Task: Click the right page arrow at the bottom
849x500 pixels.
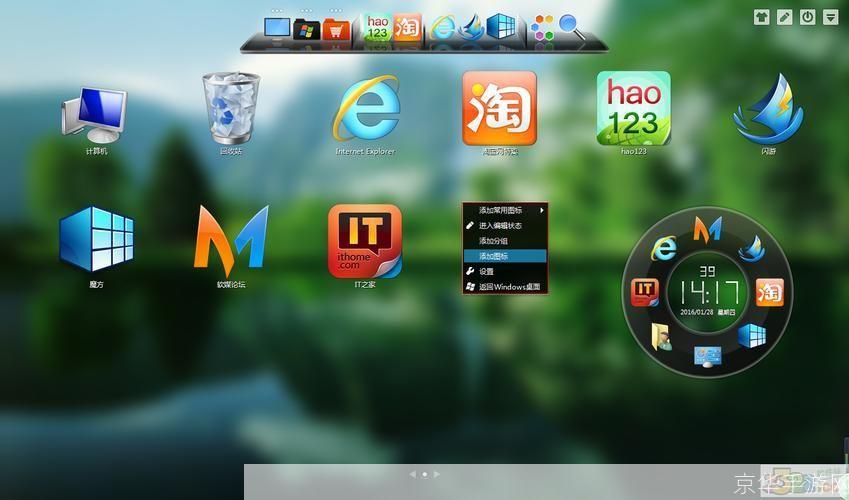Action: click(x=436, y=474)
